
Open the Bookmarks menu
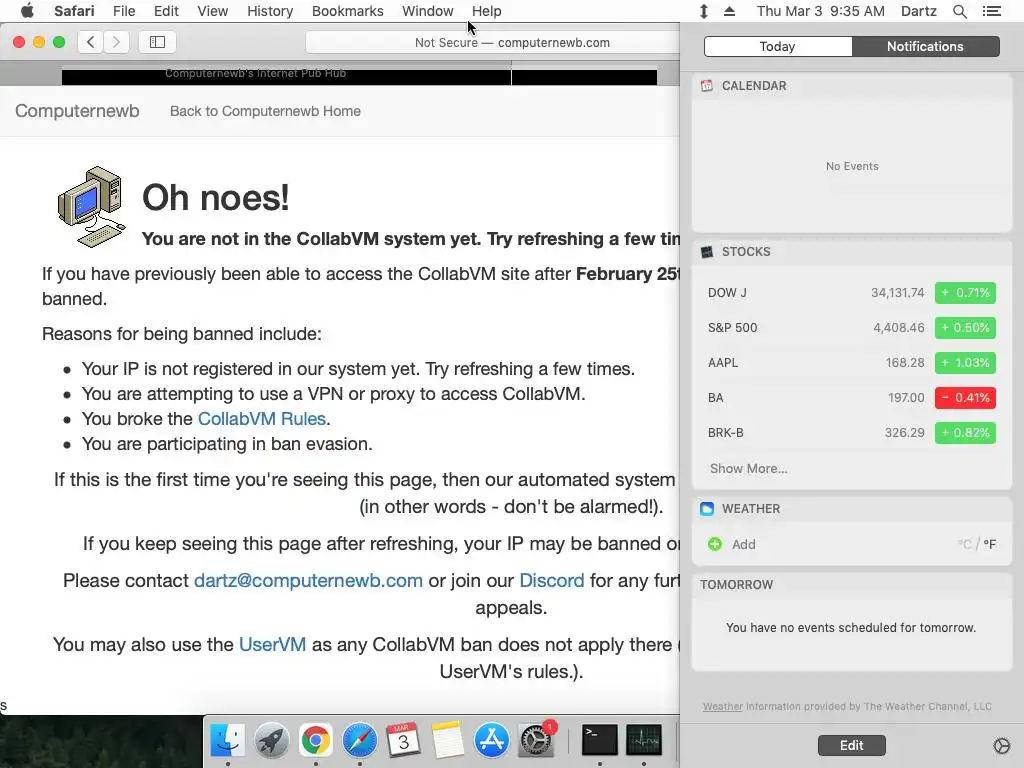pos(347,11)
